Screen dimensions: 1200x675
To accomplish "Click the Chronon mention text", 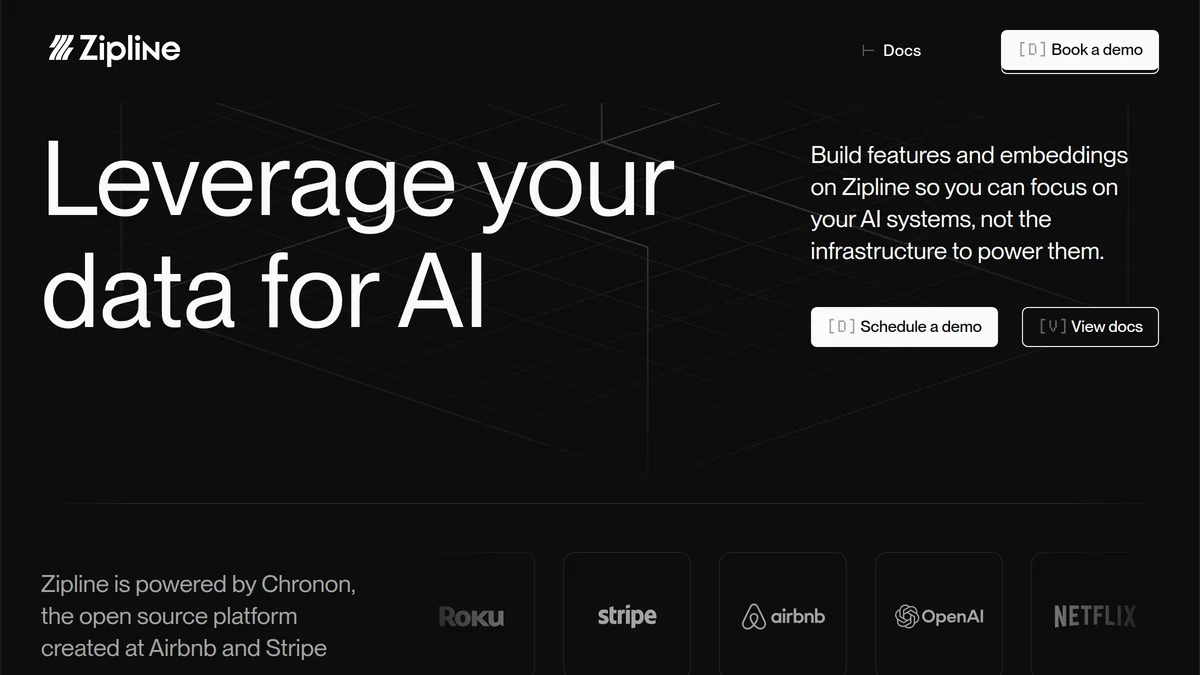I will [308, 583].
